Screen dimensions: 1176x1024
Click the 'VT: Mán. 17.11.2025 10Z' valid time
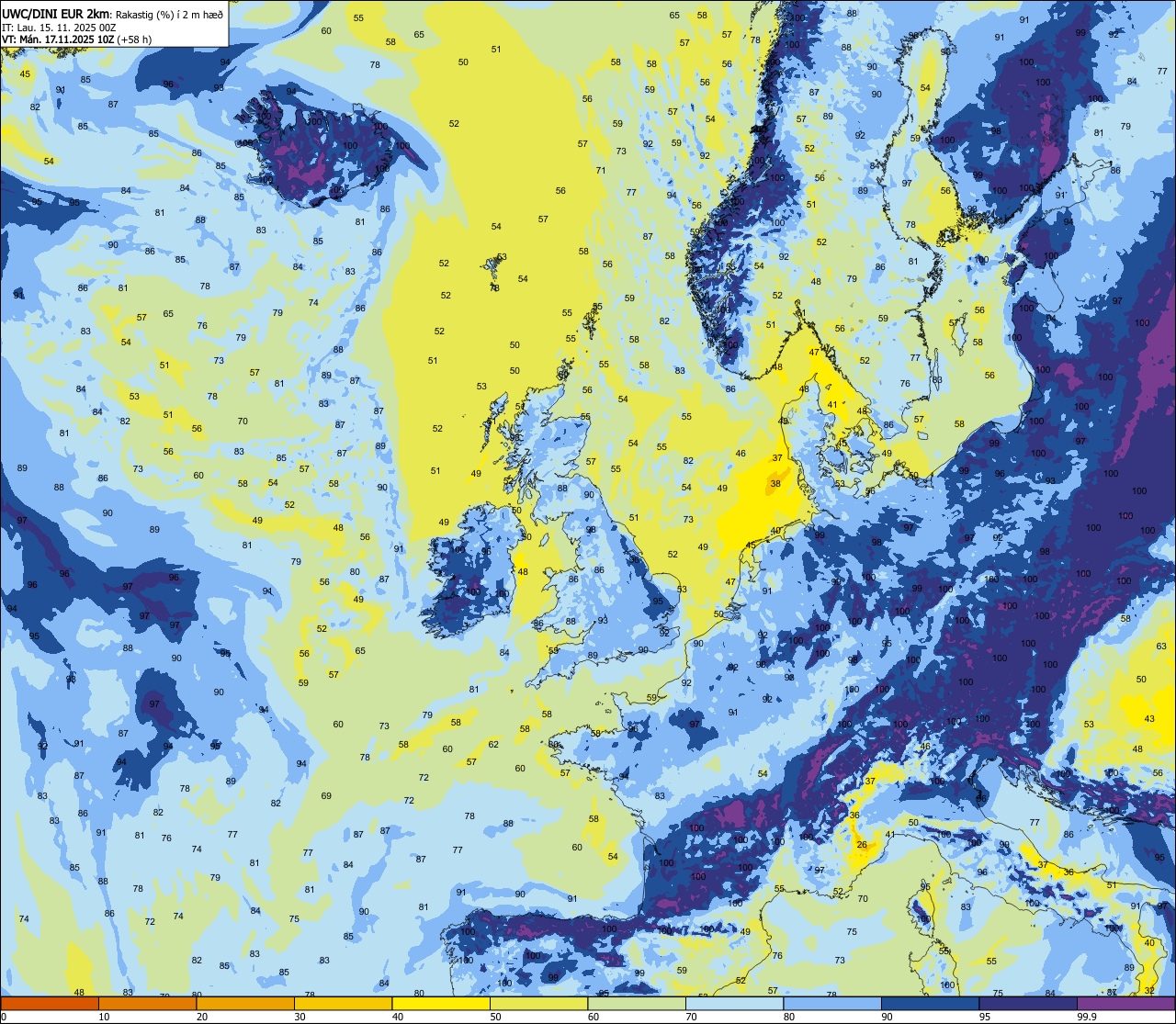58,39
